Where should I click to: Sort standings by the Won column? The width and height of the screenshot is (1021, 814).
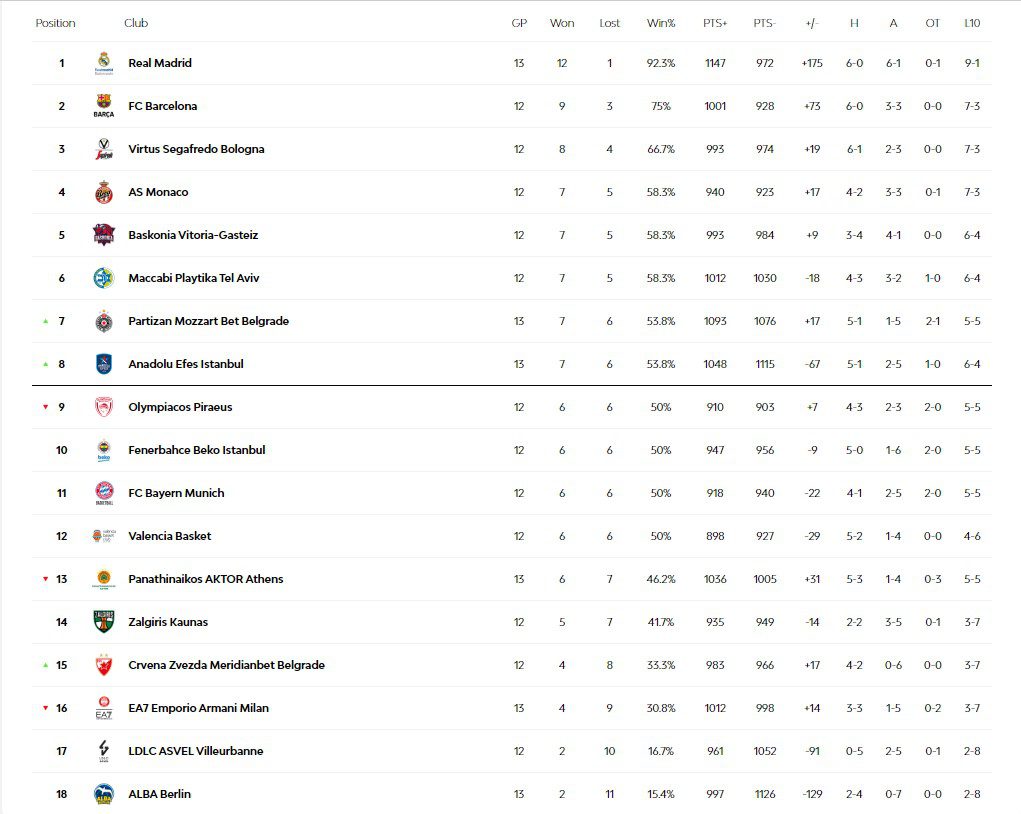(x=562, y=23)
